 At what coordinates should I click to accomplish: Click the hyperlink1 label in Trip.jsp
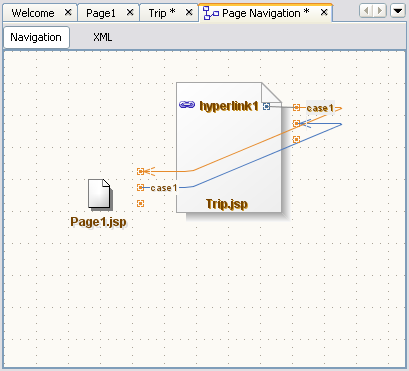click(229, 106)
